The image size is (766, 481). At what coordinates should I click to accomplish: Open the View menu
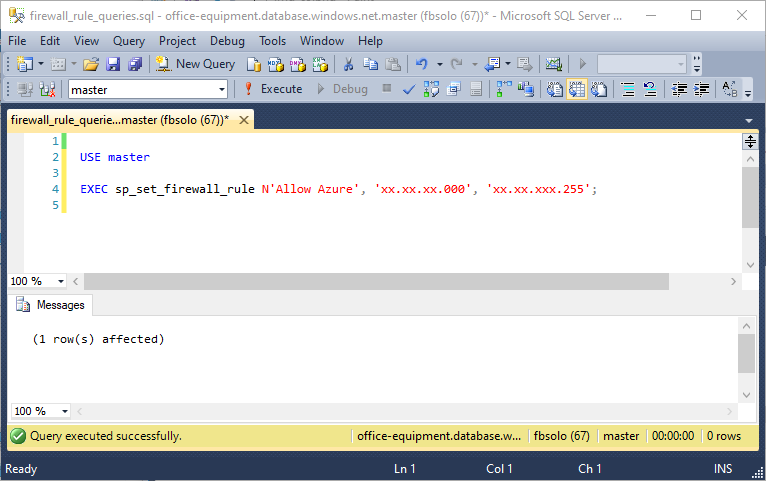point(86,41)
